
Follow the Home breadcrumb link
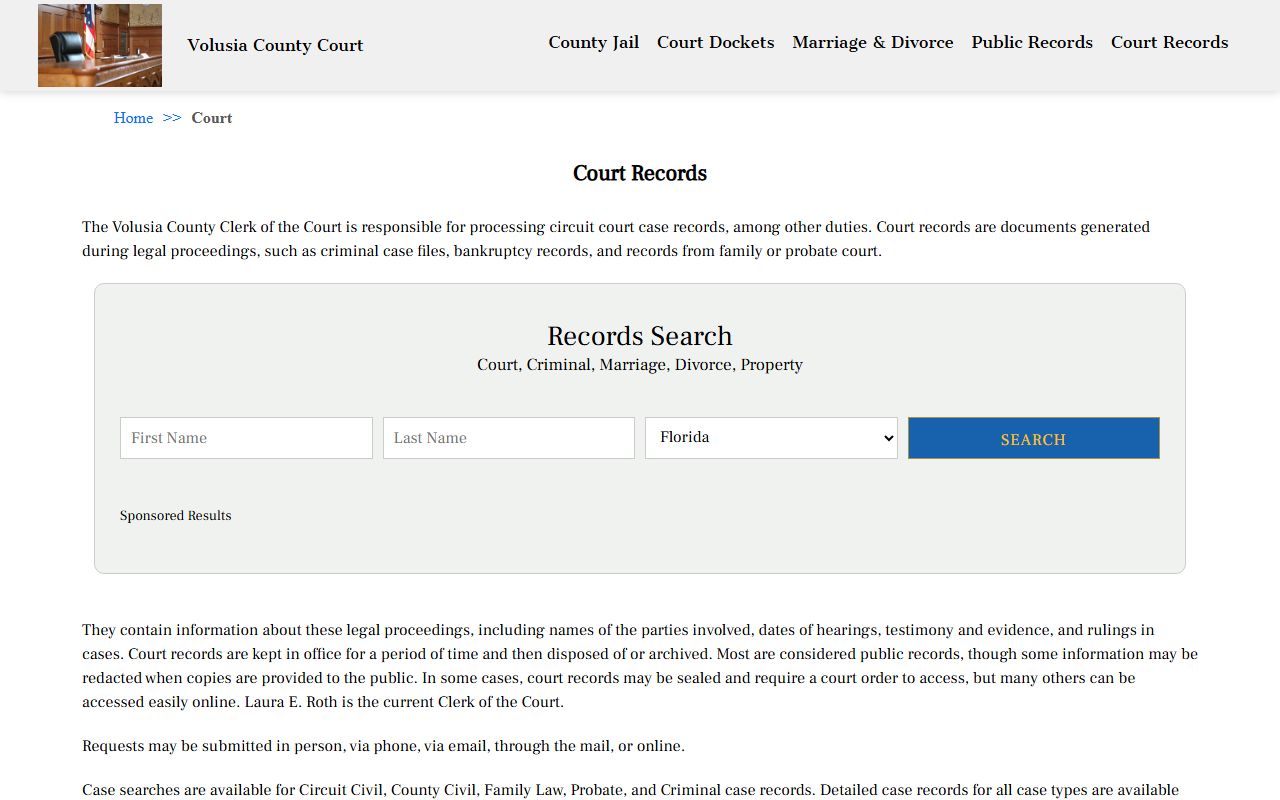pyautogui.click(x=133, y=118)
